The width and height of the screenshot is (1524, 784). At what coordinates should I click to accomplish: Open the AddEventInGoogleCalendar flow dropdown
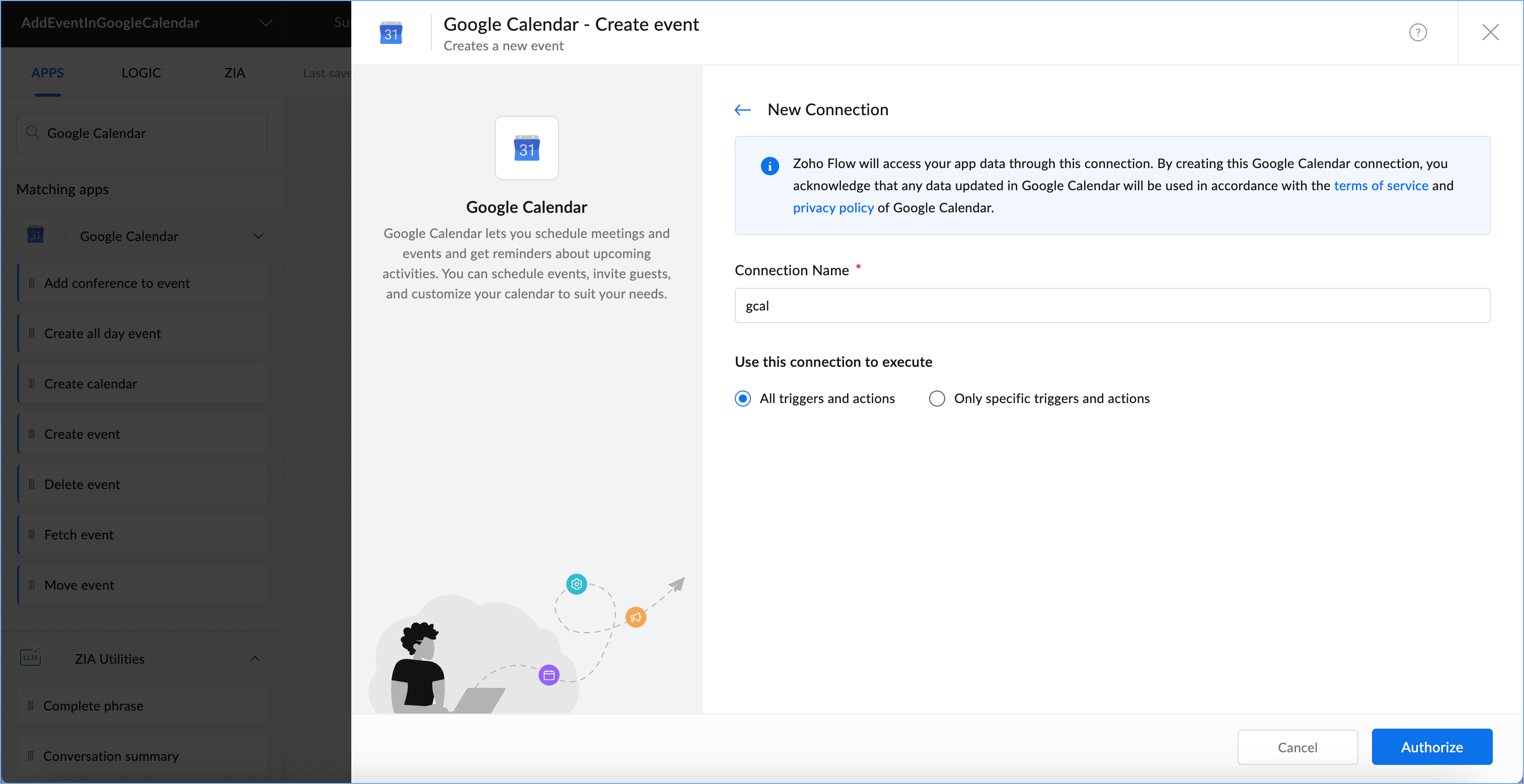tap(266, 23)
